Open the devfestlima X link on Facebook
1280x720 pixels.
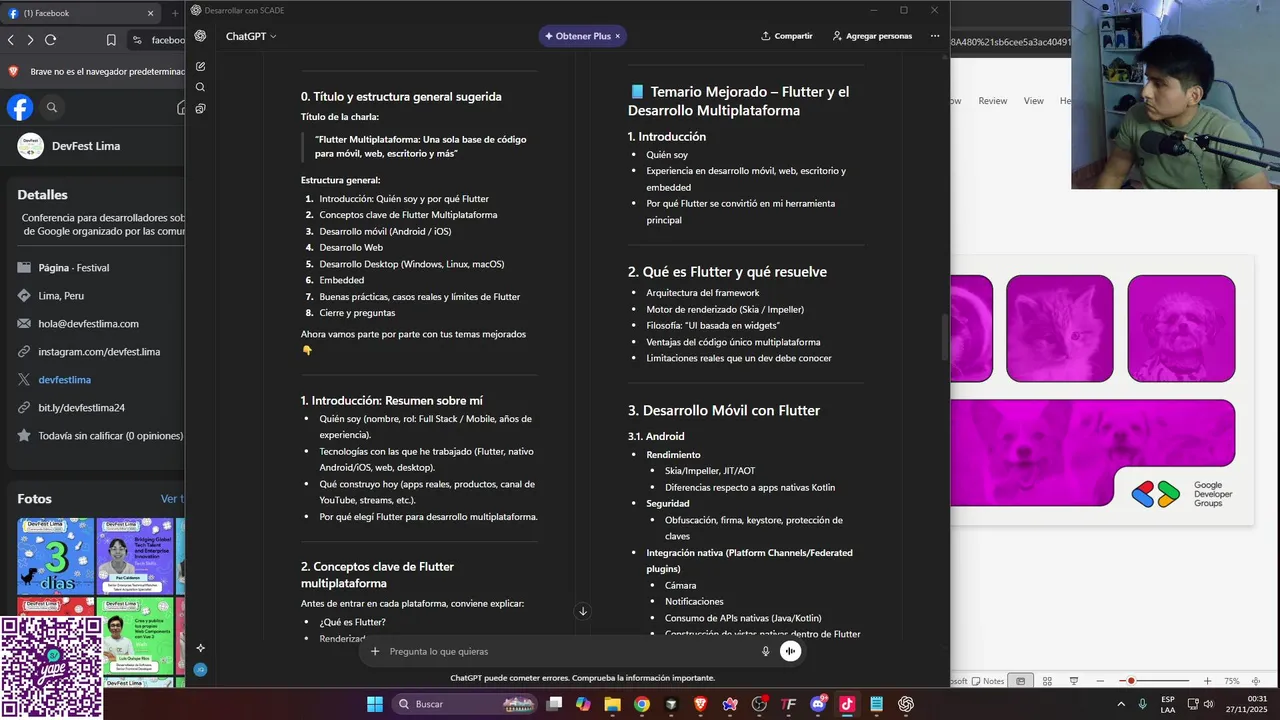click(64, 380)
